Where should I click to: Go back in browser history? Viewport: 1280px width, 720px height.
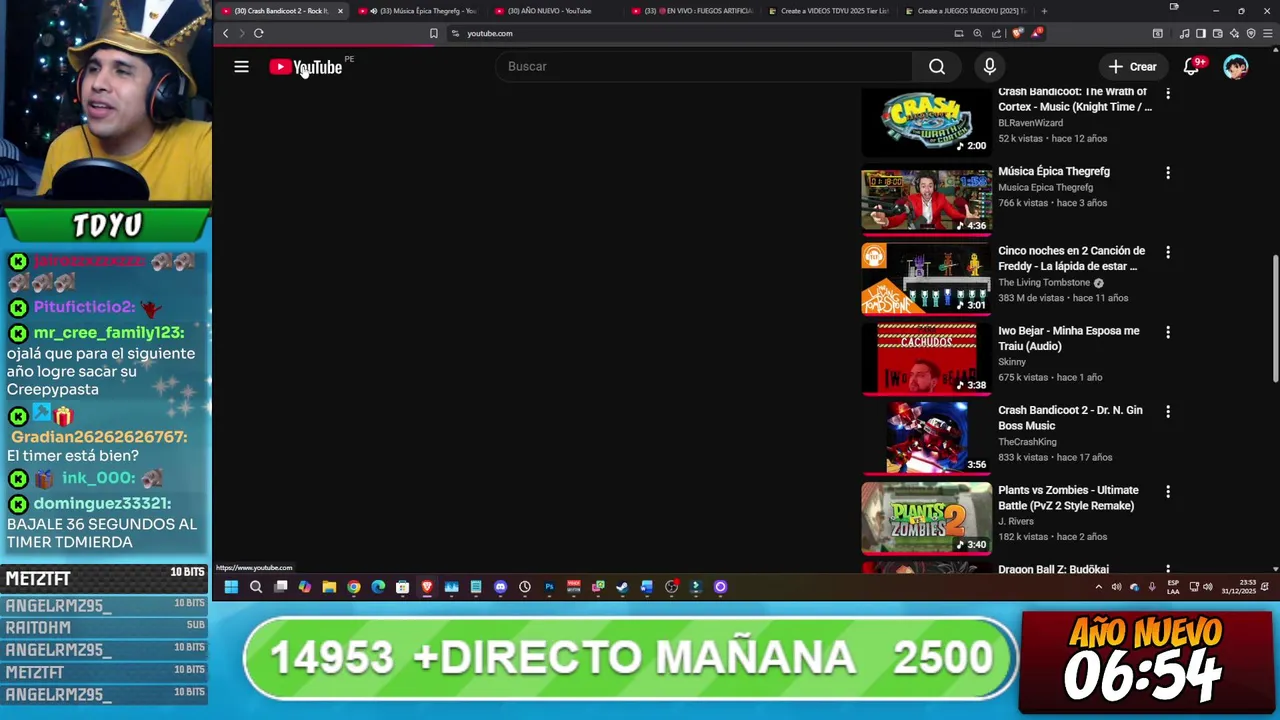(226, 33)
